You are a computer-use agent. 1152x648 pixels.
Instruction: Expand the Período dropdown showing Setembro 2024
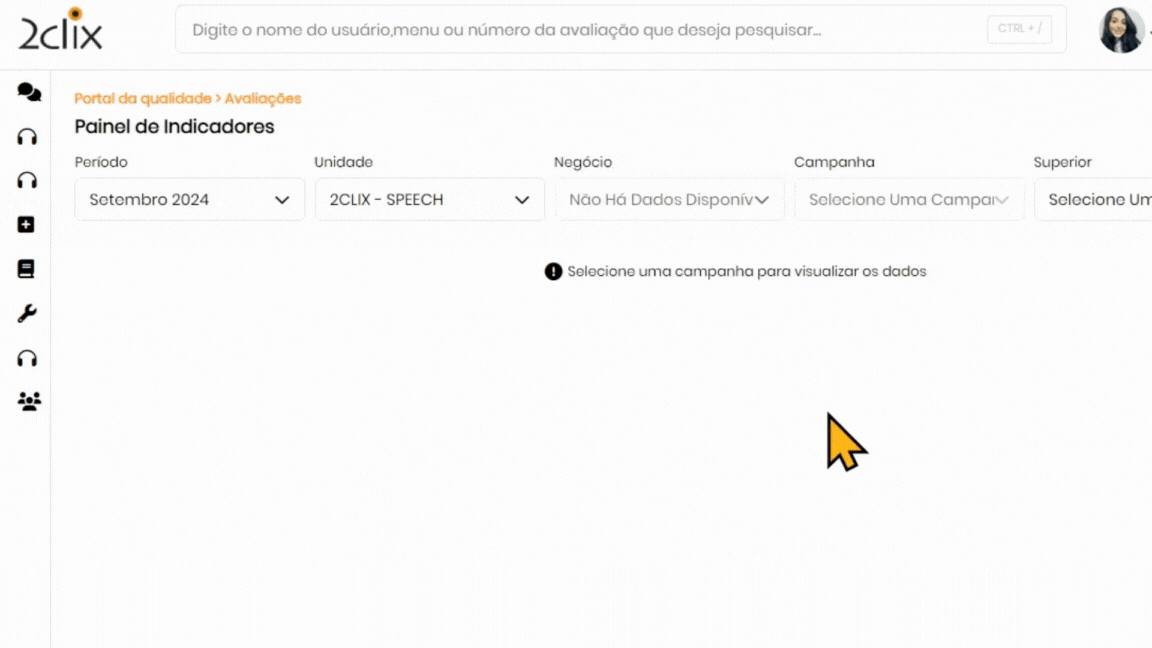(x=189, y=200)
